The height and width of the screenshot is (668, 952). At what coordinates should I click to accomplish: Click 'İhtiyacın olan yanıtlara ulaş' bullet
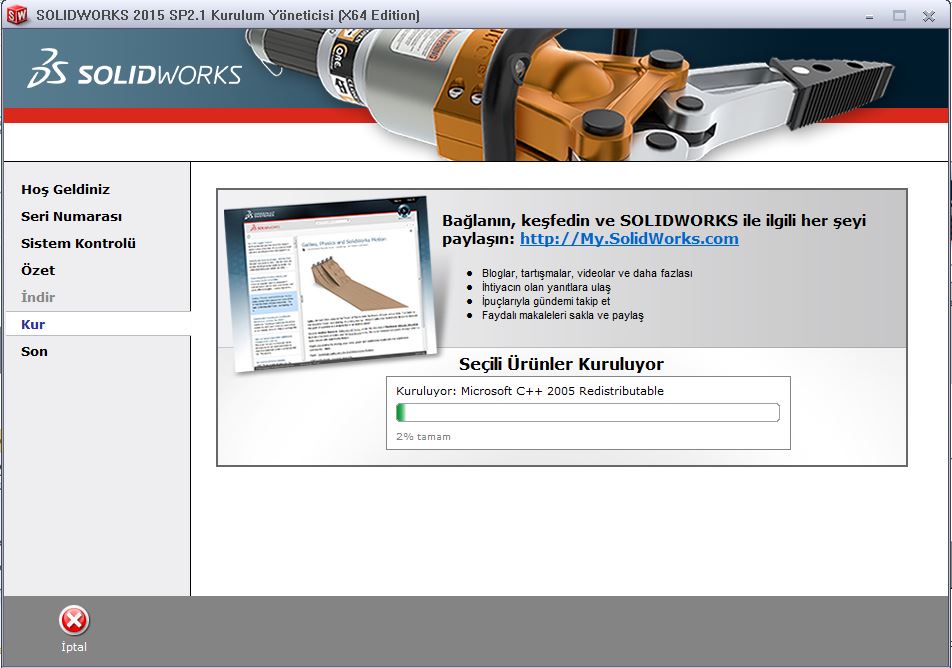[546, 287]
